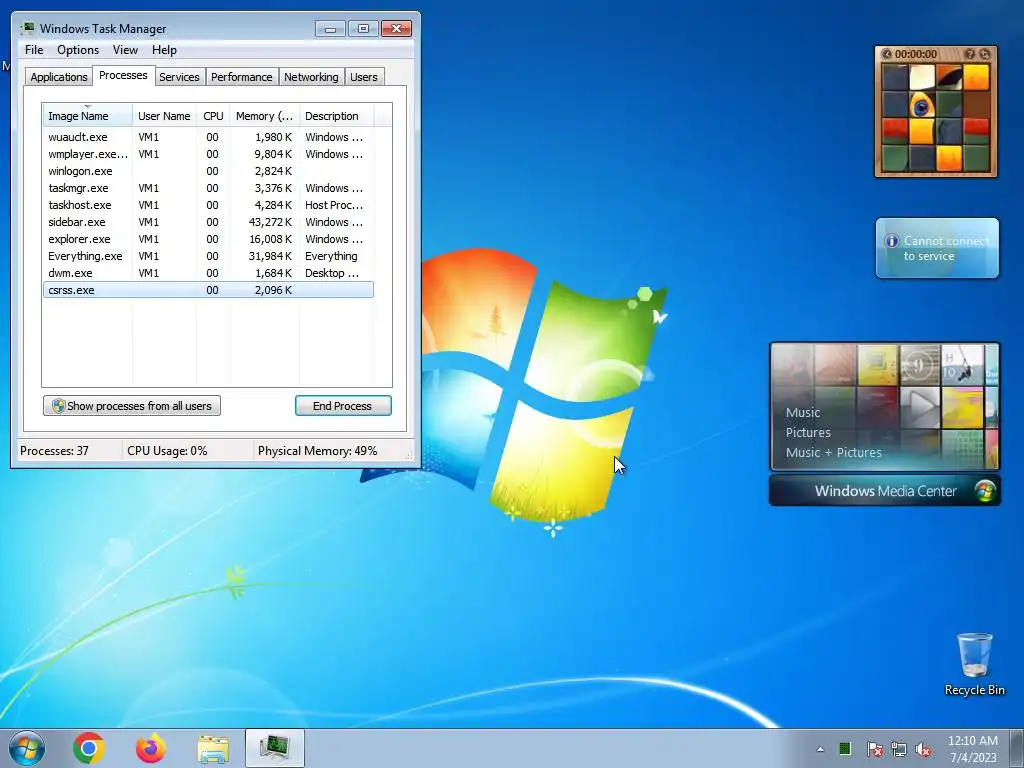Click the white puzzle tile

pyautogui.click(x=922, y=77)
